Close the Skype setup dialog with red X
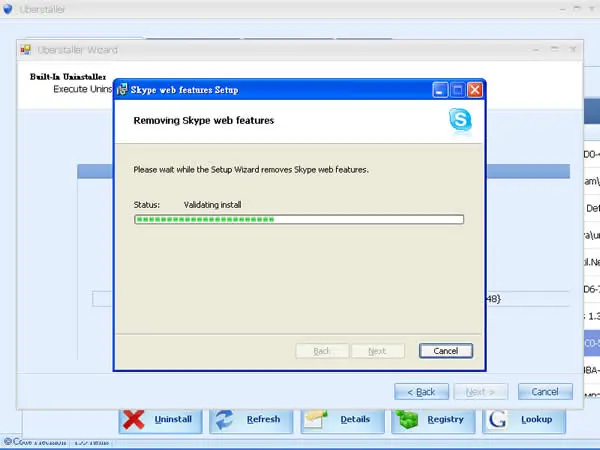600x450 pixels. tap(475, 90)
